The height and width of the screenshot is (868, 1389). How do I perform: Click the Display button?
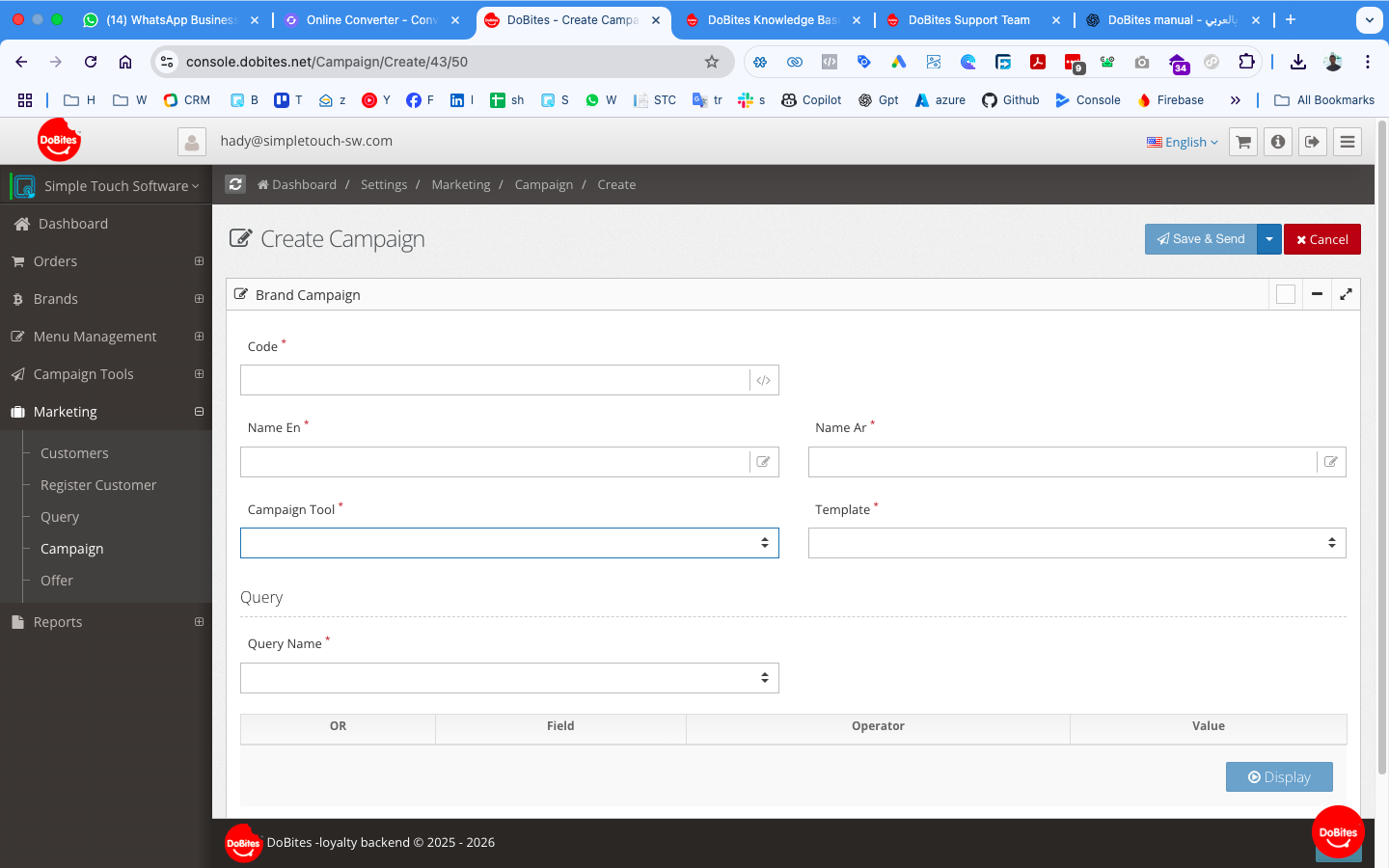tap(1279, 777)
